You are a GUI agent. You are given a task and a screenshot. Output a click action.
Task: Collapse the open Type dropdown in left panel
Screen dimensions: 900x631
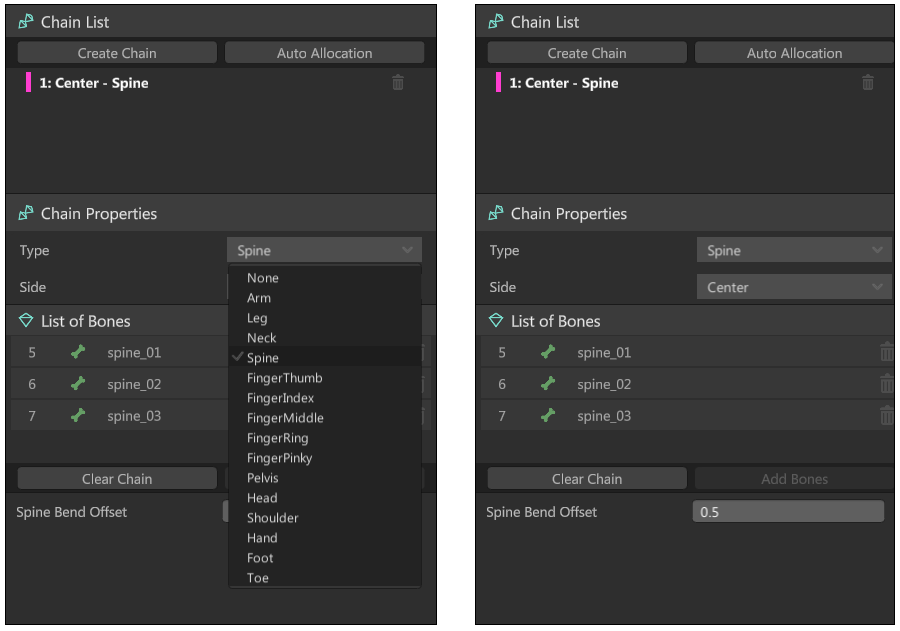[x=324, y=251]
